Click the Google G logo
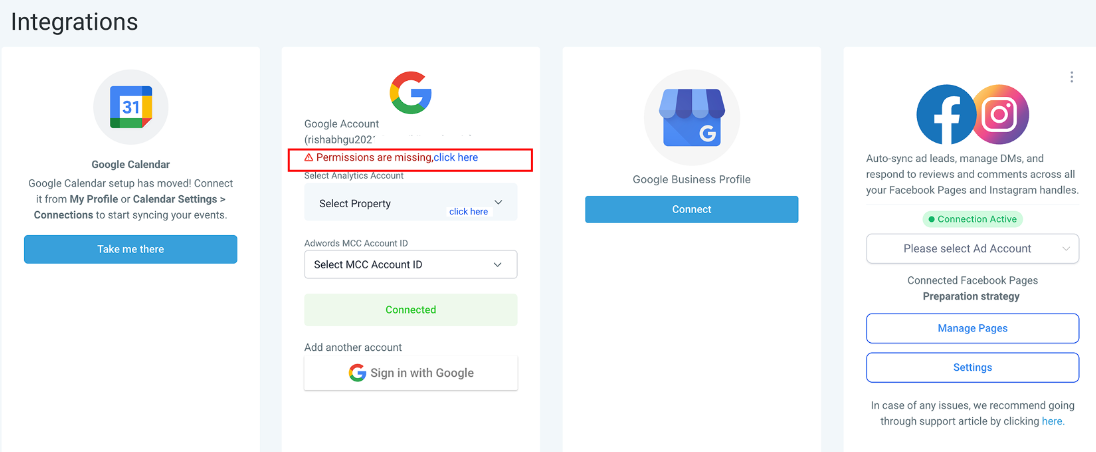This screenshot has height=452, width=1096. (x=410, y=92)
